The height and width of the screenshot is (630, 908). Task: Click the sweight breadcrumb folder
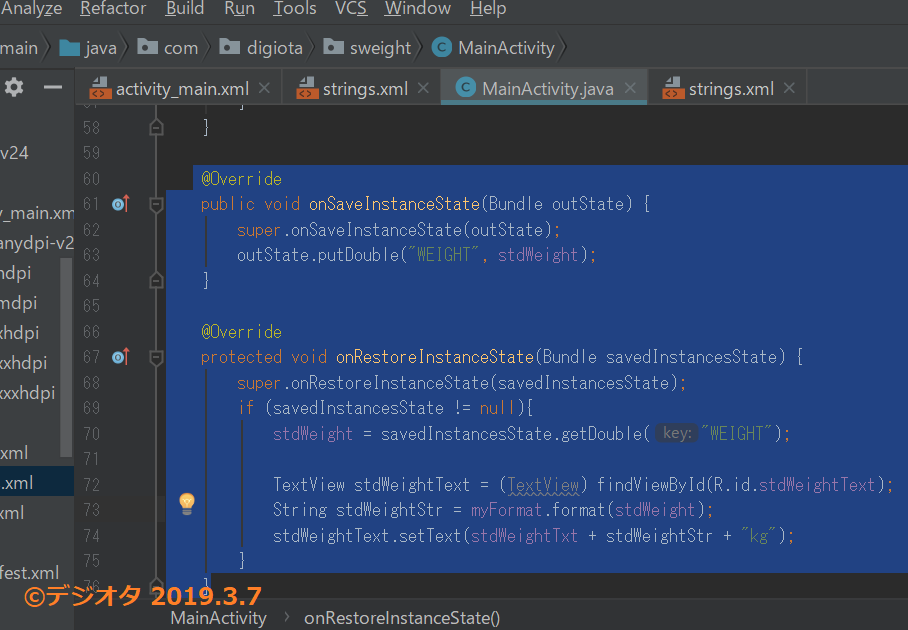[367, 47]
